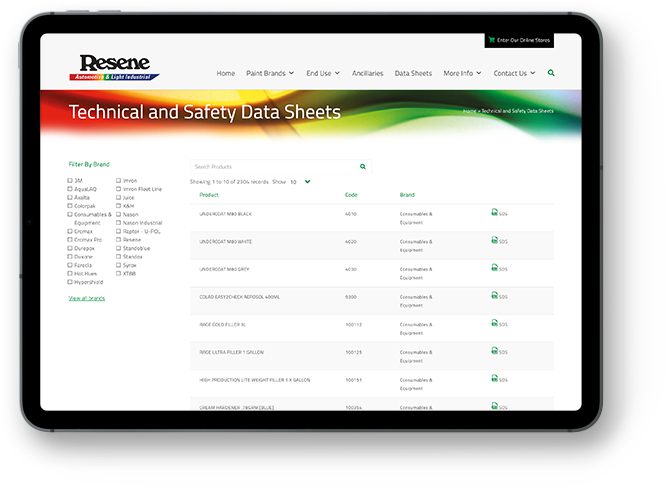Sort by the Product column header

pos(209,195)
